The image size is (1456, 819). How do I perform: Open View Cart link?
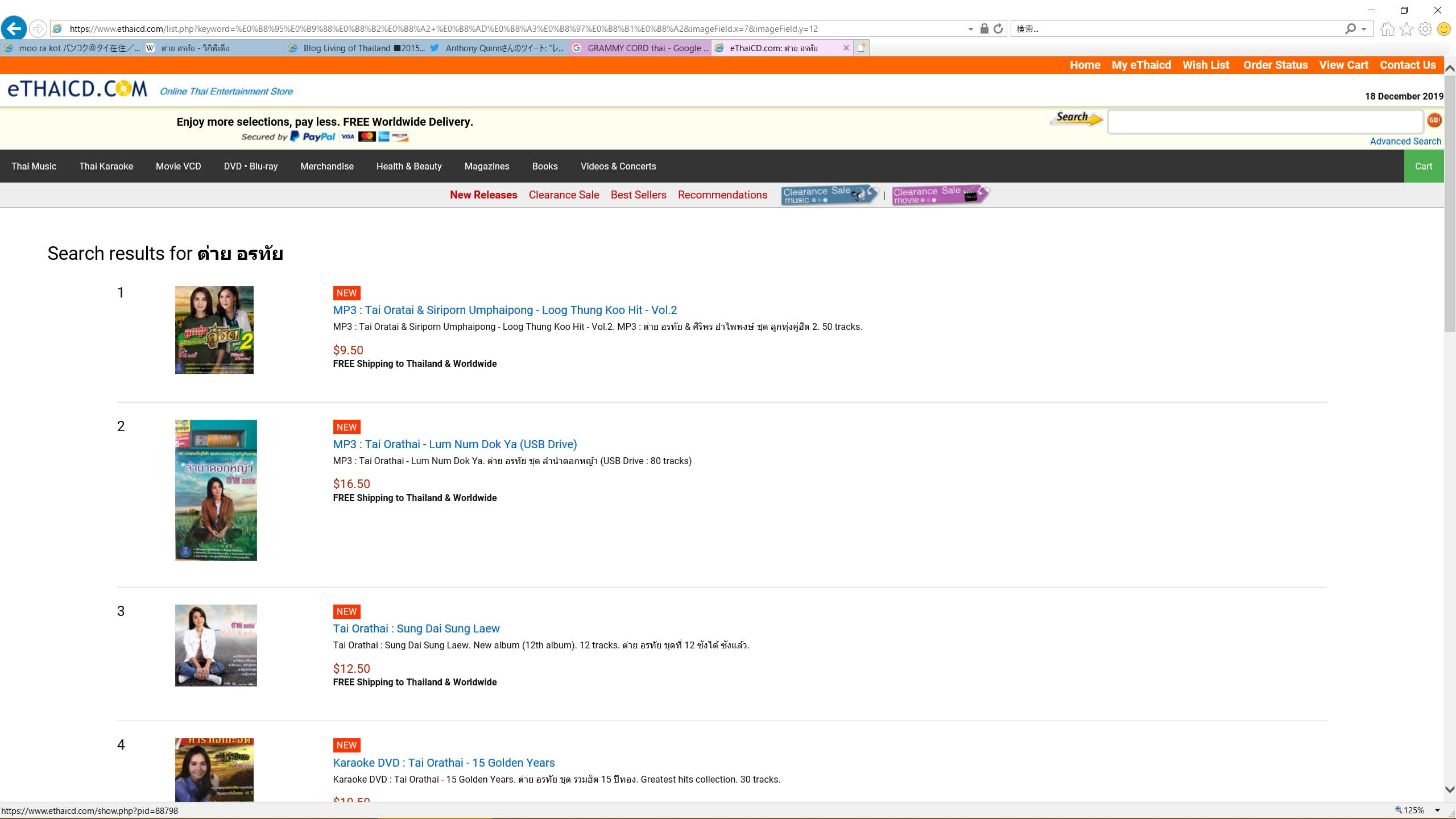[x=1343, y=65]
